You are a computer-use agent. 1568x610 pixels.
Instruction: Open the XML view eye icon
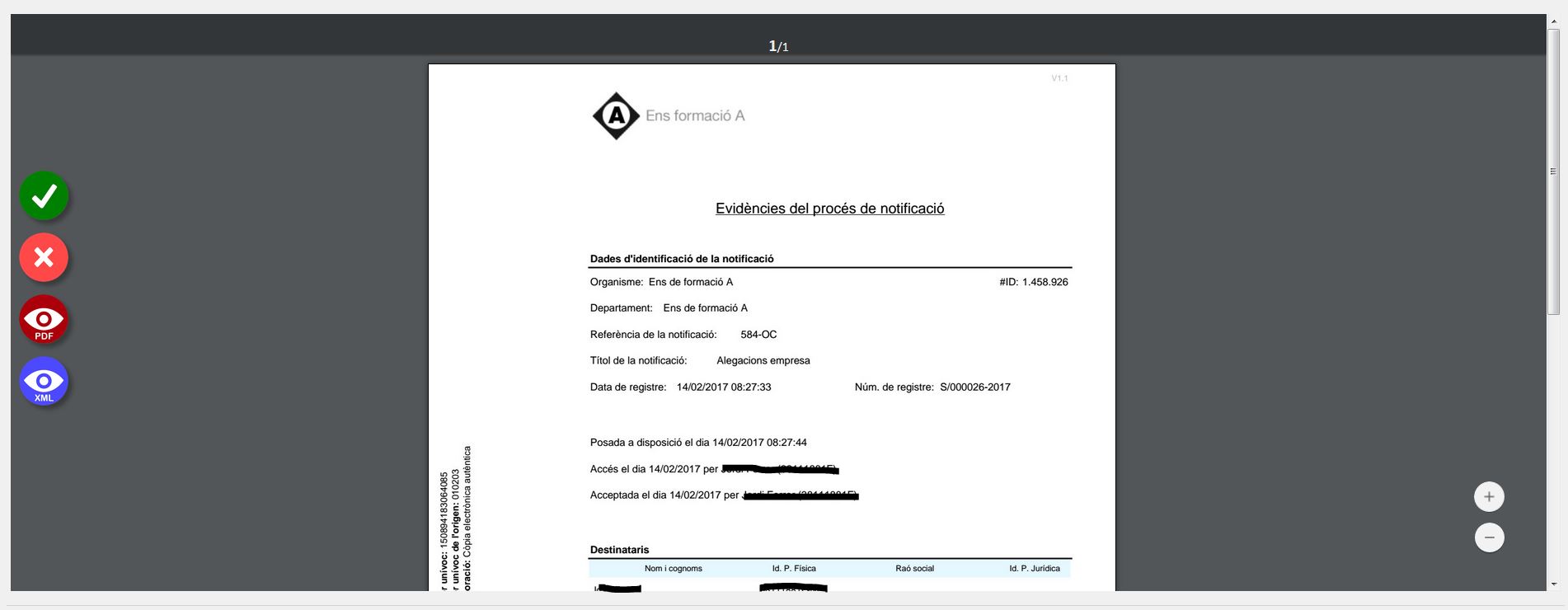coord(44,382)
